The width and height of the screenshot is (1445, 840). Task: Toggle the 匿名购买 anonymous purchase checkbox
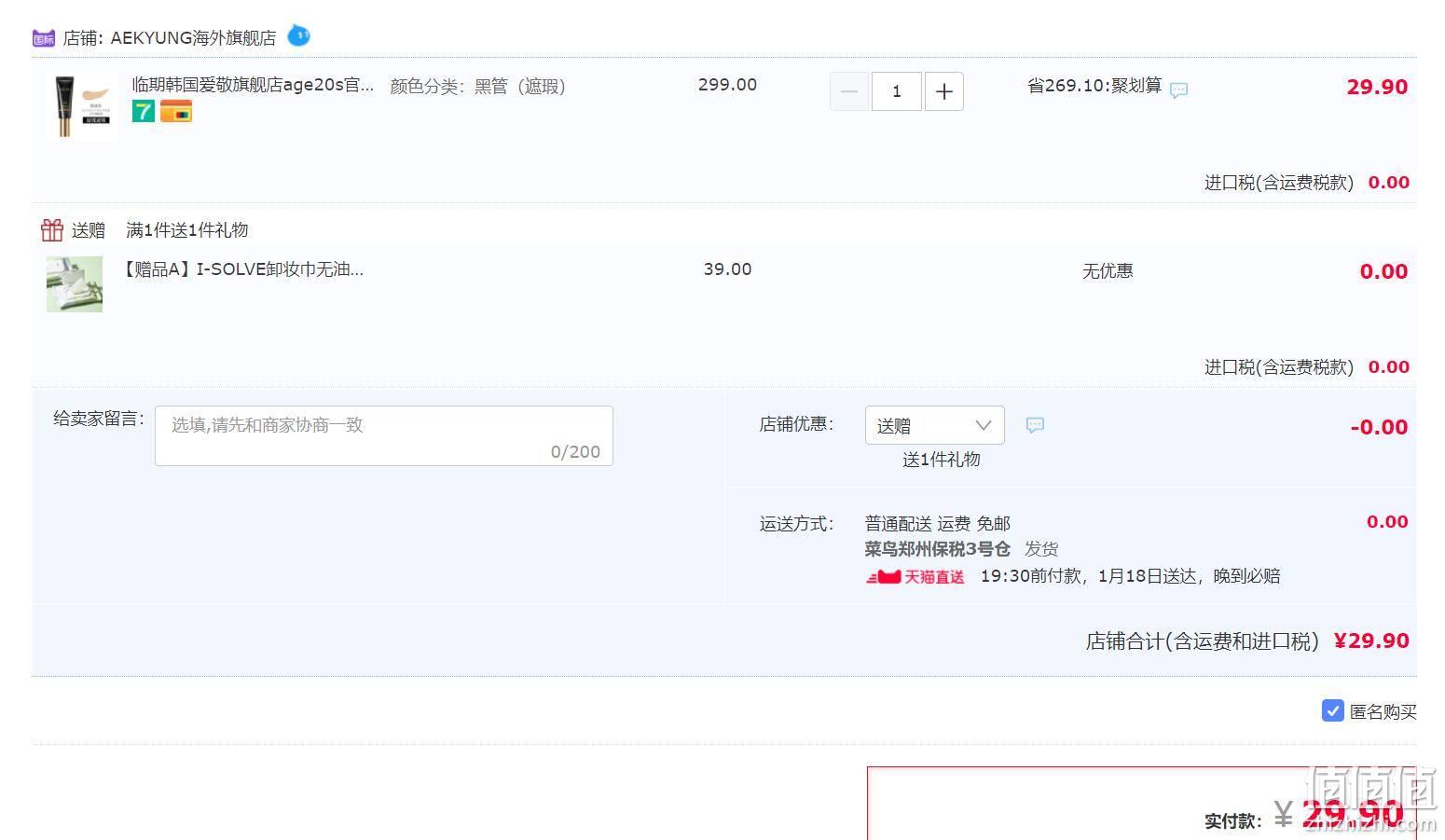pos(1332,711)
